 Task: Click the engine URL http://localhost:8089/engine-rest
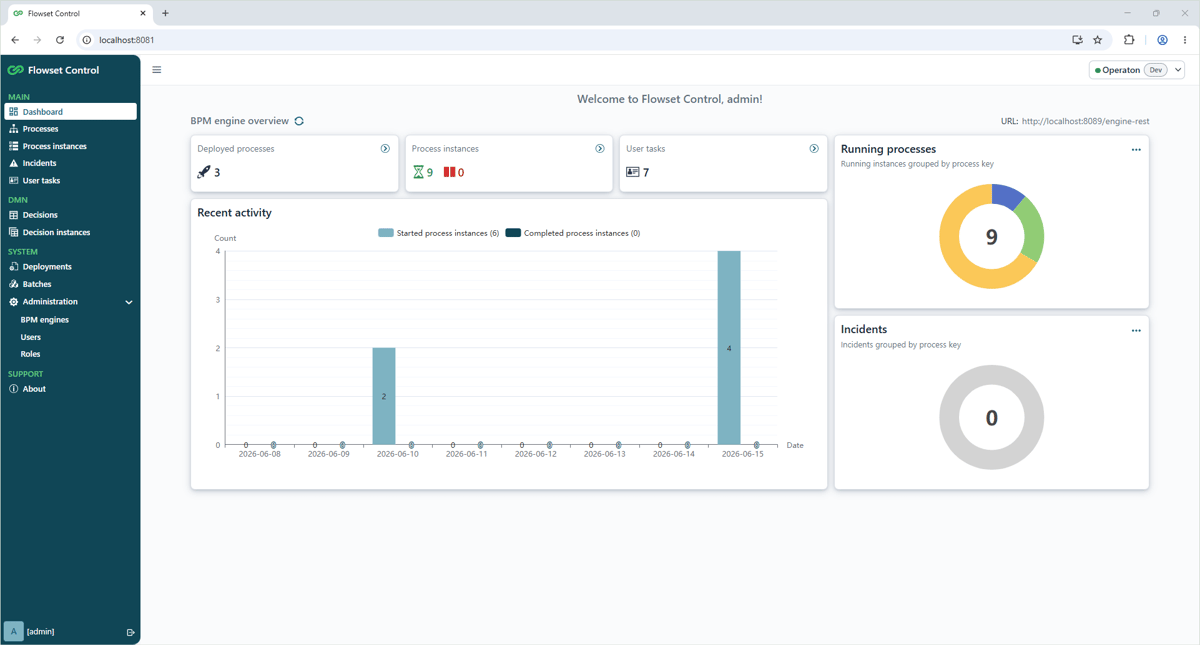[1085, 121]
